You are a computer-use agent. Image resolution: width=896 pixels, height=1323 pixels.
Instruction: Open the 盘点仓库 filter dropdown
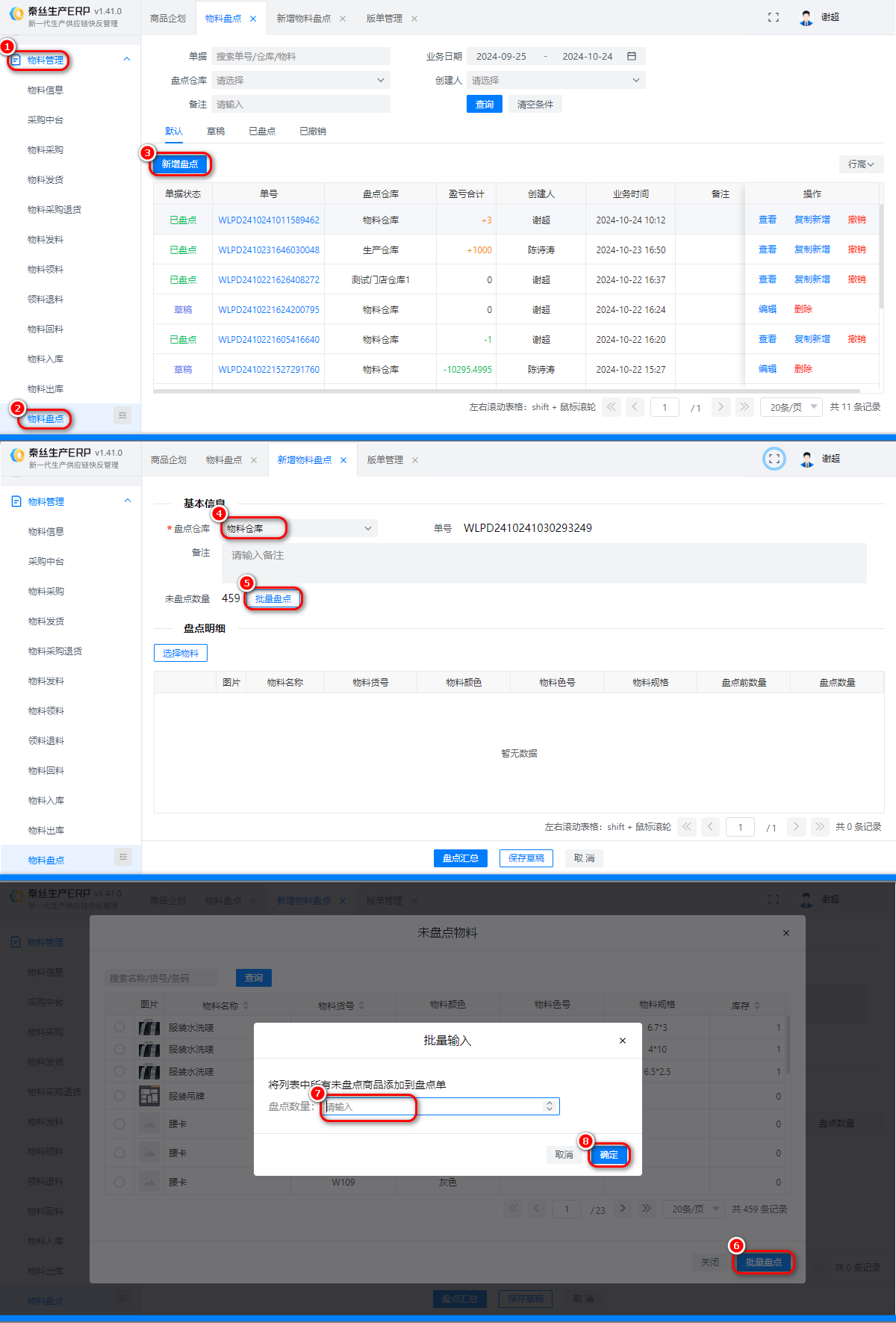coord(300,80)
